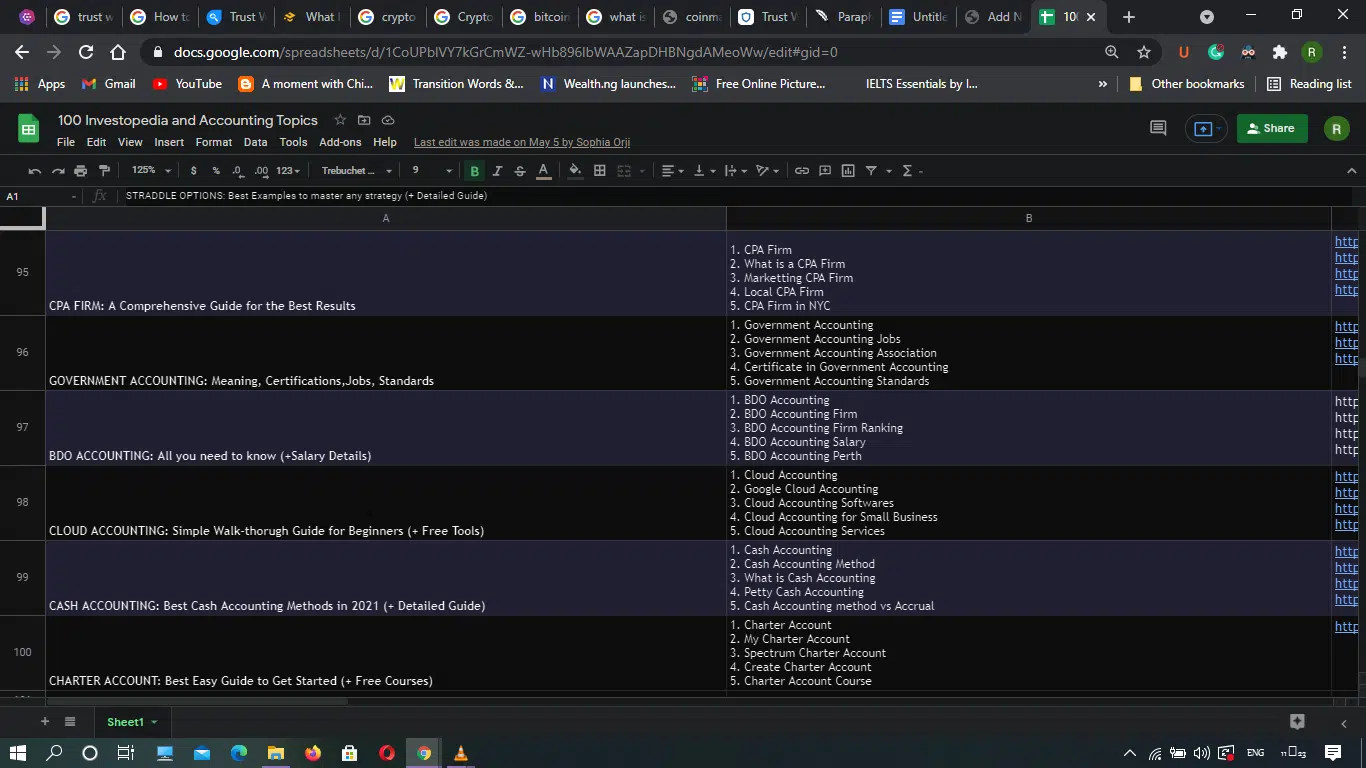Click the undo icon in toolbar
The width and height of the screenshot is (1366, 768).
pos(35,171)
